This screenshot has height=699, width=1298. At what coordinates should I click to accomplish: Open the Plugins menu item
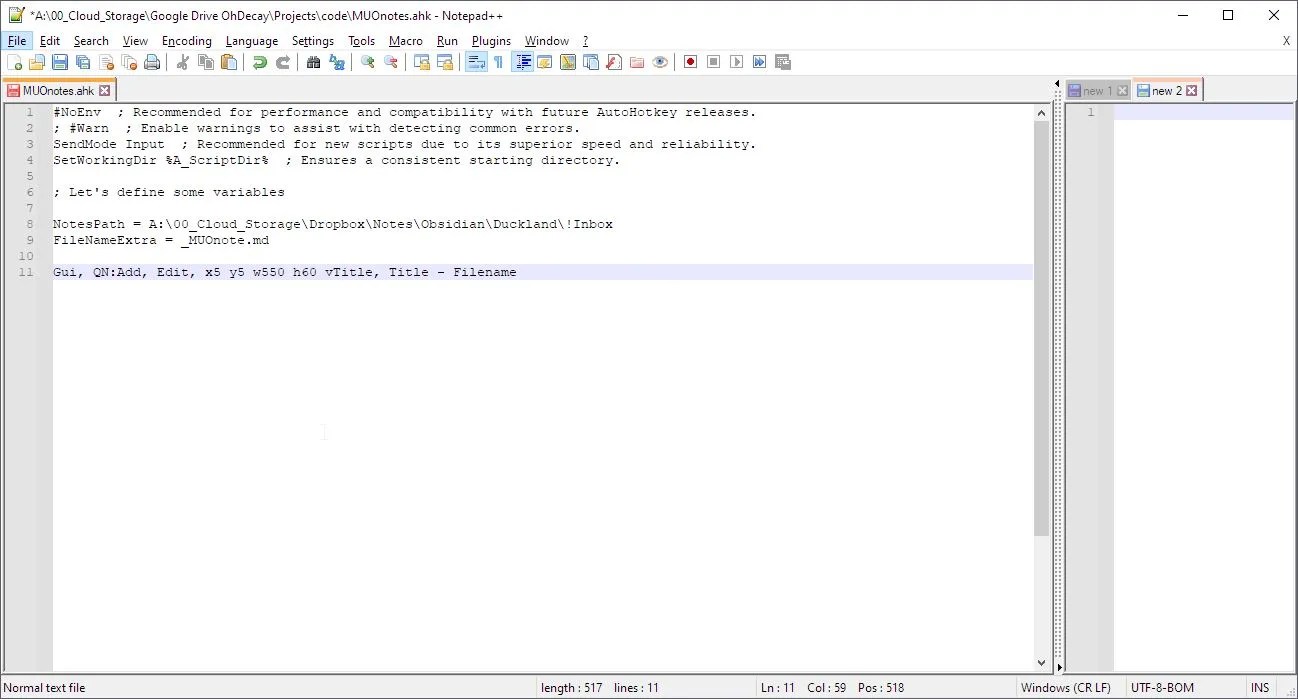(491, 40)
